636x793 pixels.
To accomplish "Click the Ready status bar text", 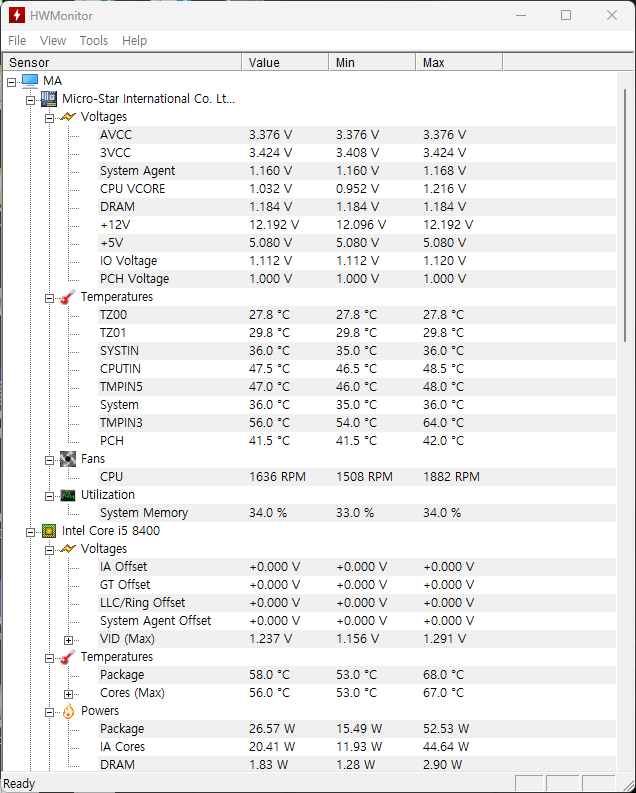I will tap(19, 784).
